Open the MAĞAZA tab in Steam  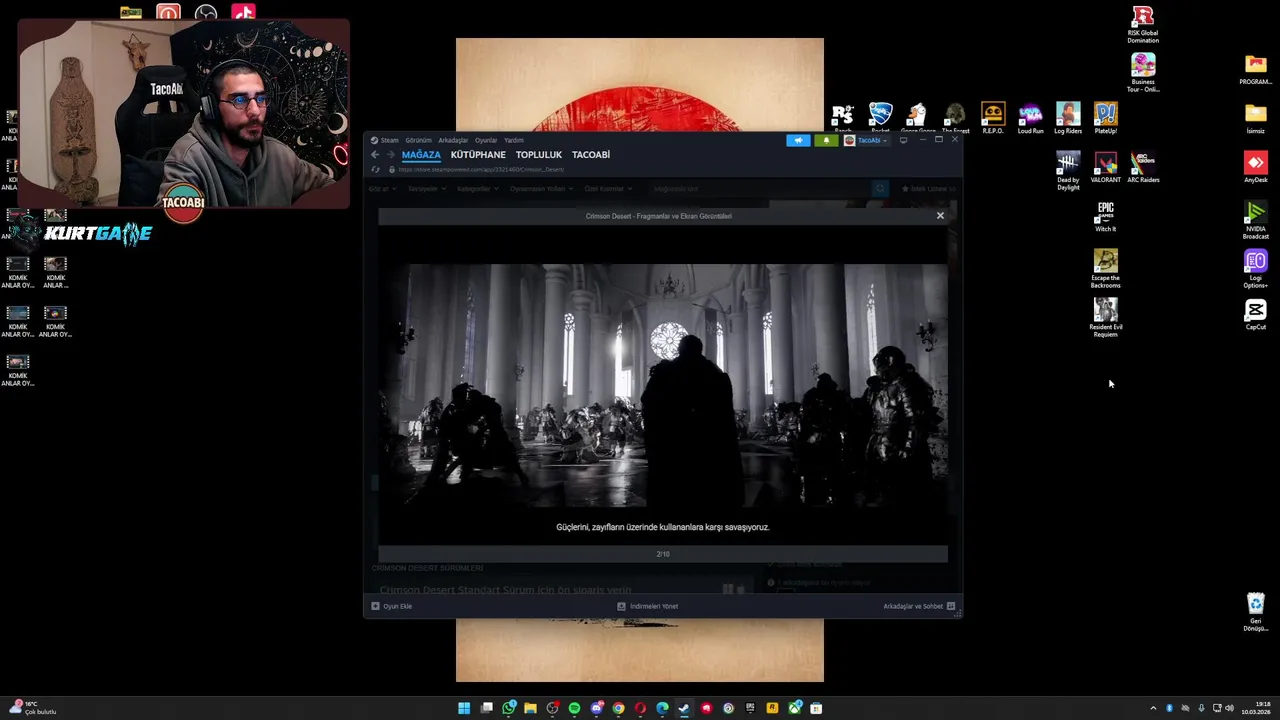(x=421, y=155)
